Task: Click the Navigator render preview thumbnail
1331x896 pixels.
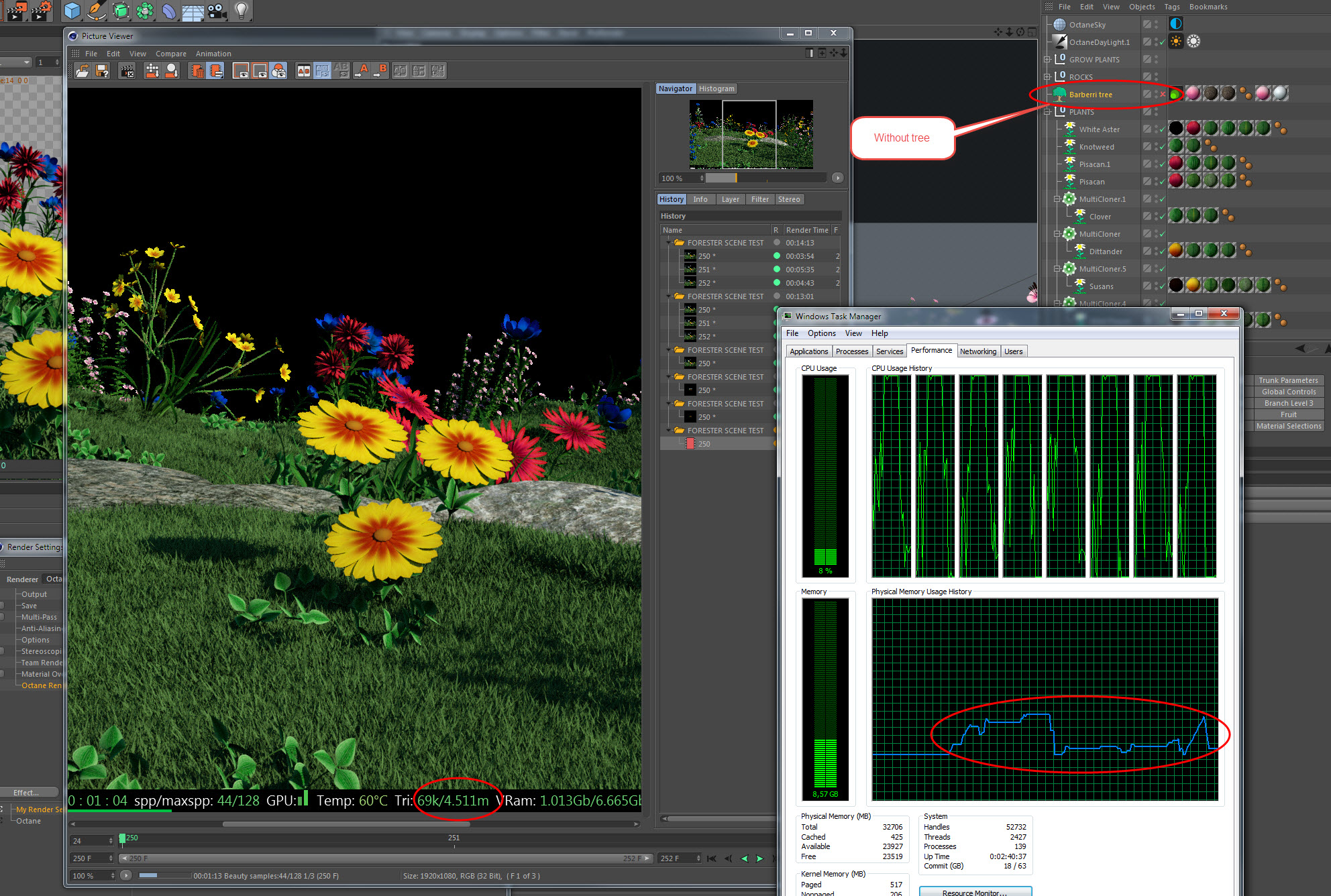Action: pos(750,134)
